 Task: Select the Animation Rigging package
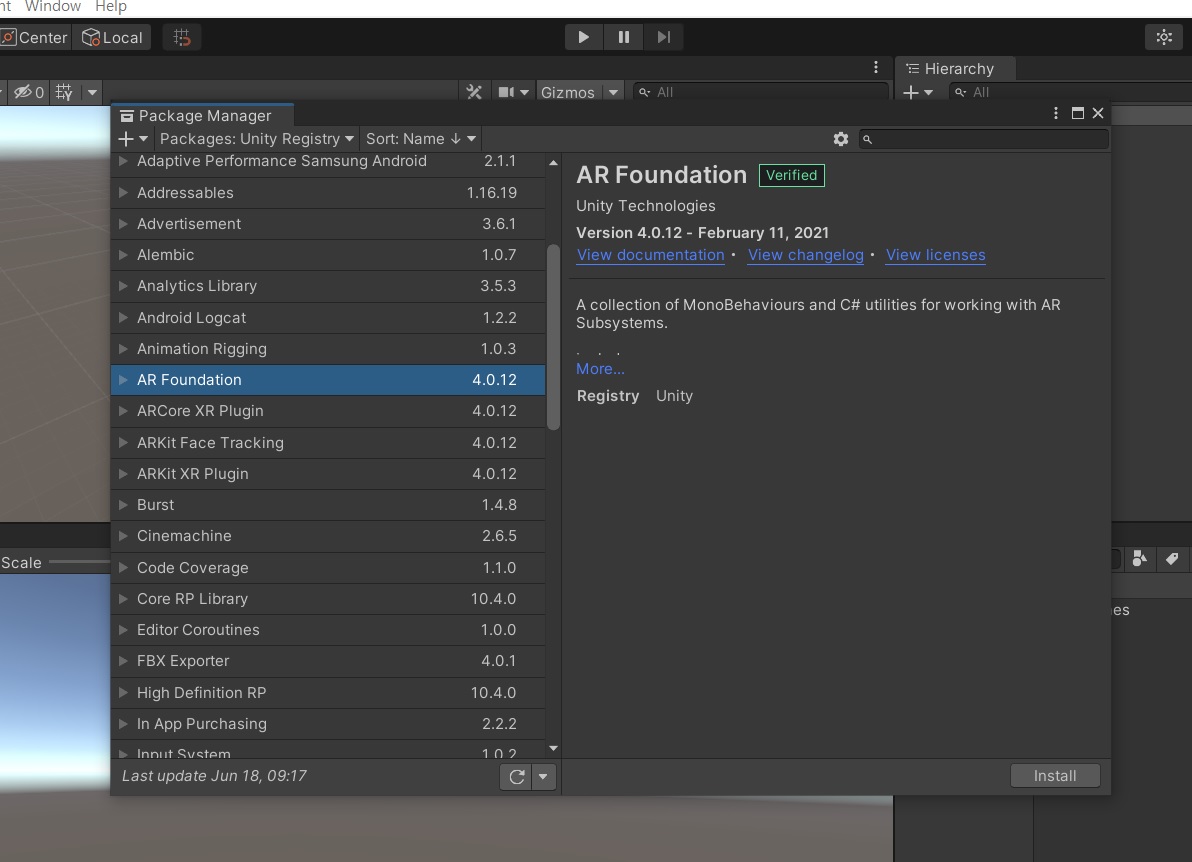coord(328,348)
